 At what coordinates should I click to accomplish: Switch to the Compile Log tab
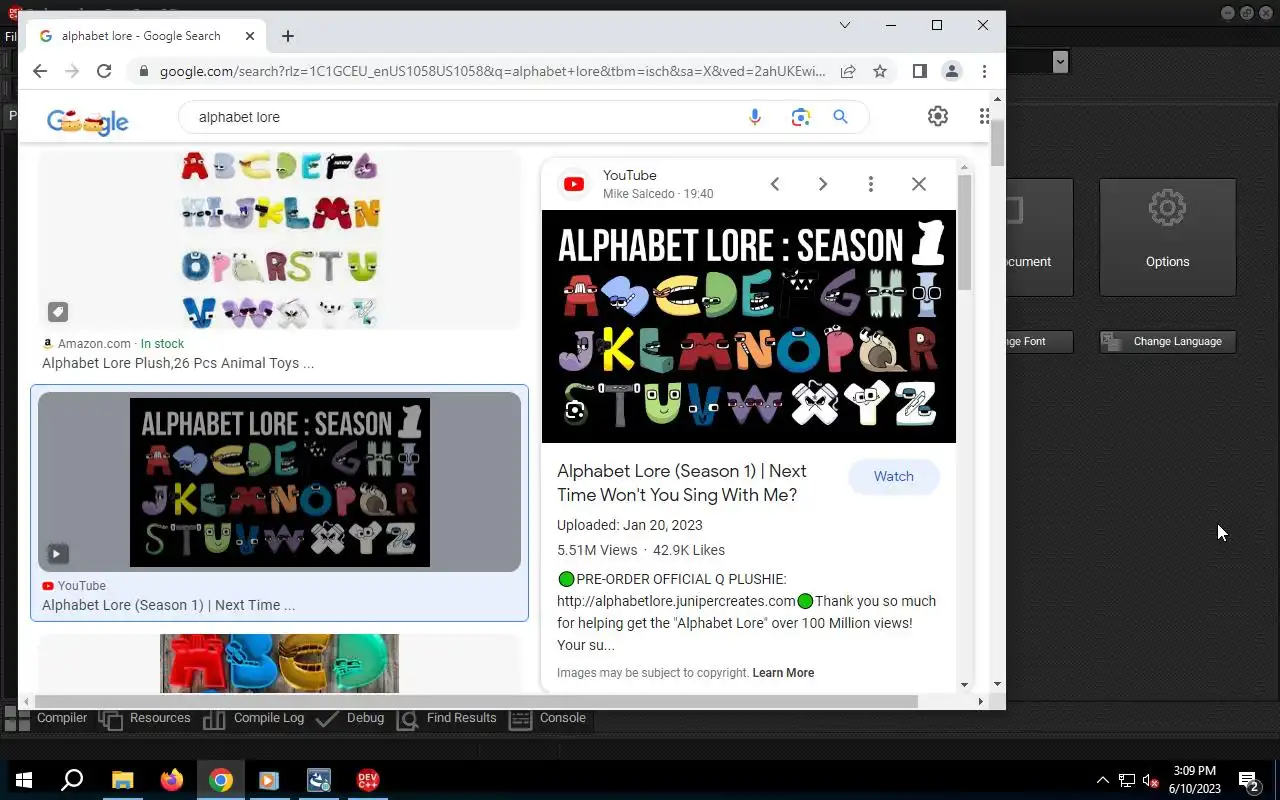pos(254,718)
